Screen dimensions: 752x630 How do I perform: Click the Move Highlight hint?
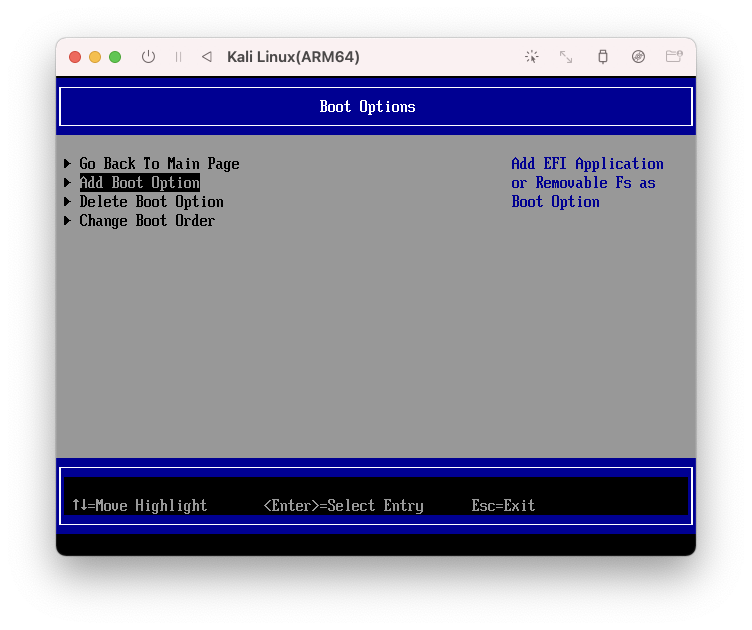[140, 505]
